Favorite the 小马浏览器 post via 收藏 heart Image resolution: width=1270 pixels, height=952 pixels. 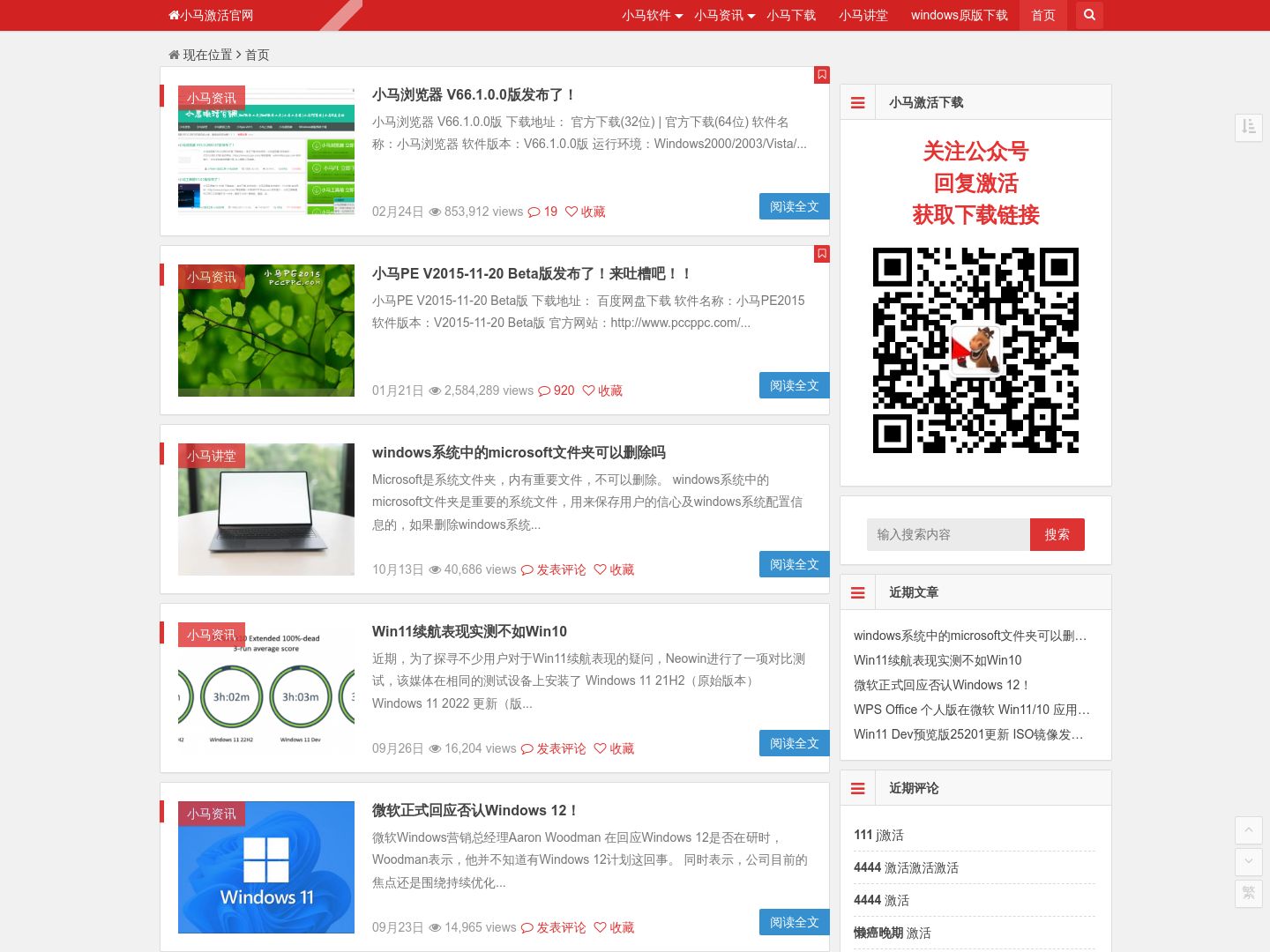tap(586, 212)
